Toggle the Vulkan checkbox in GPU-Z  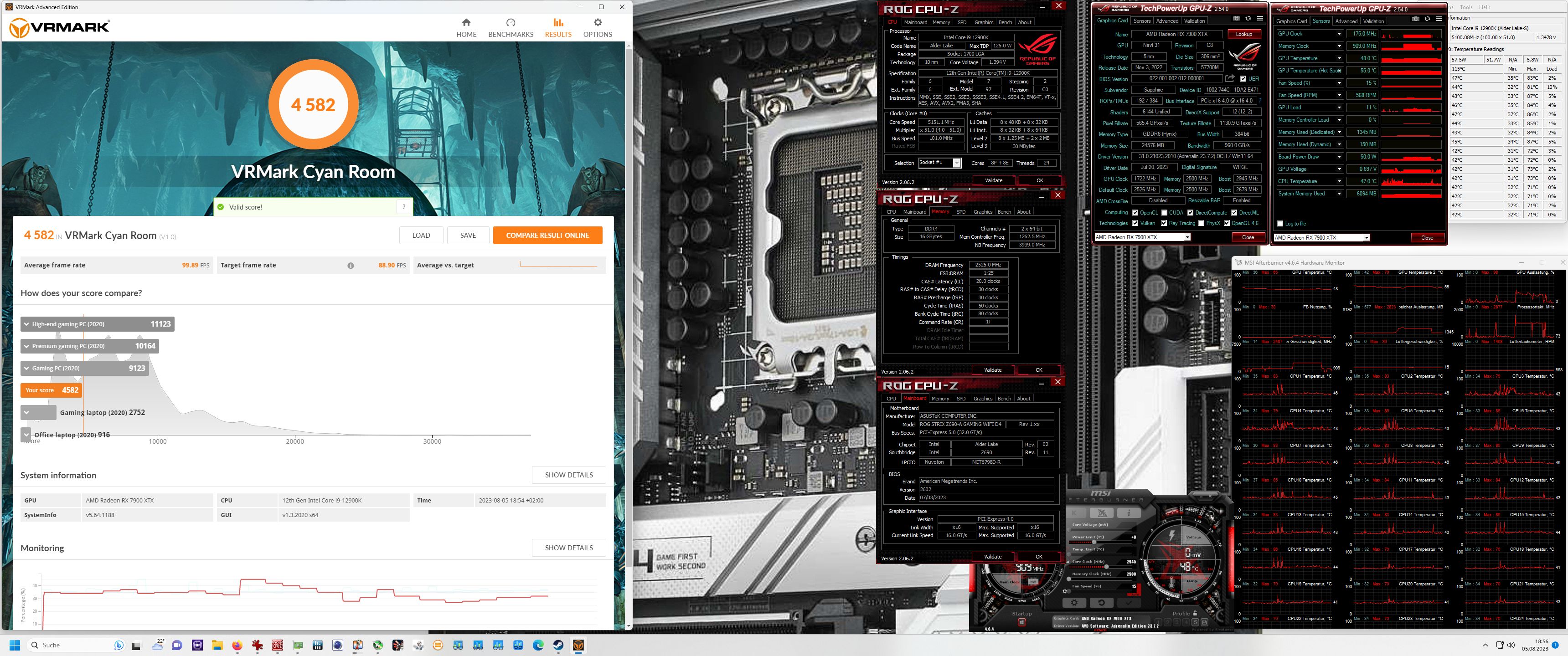tap(1135, 223)
